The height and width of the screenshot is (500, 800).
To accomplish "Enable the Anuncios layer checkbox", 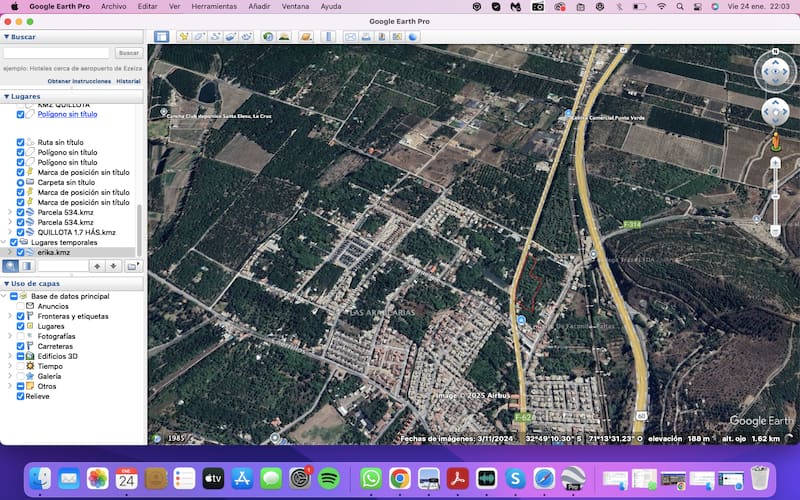I will pos(20,306).
